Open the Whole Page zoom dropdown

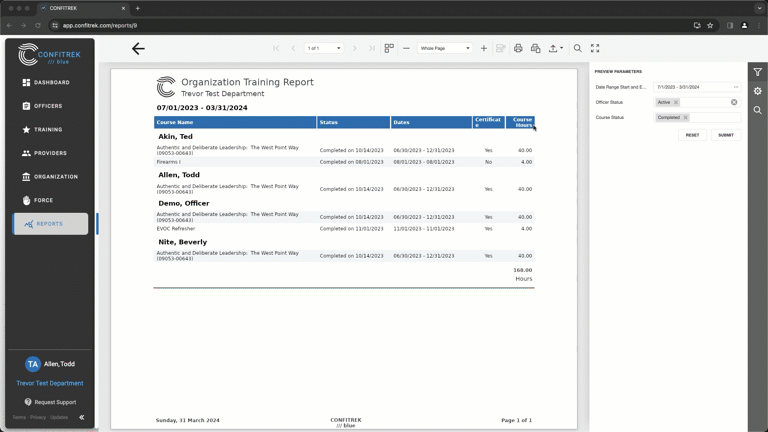445,48
